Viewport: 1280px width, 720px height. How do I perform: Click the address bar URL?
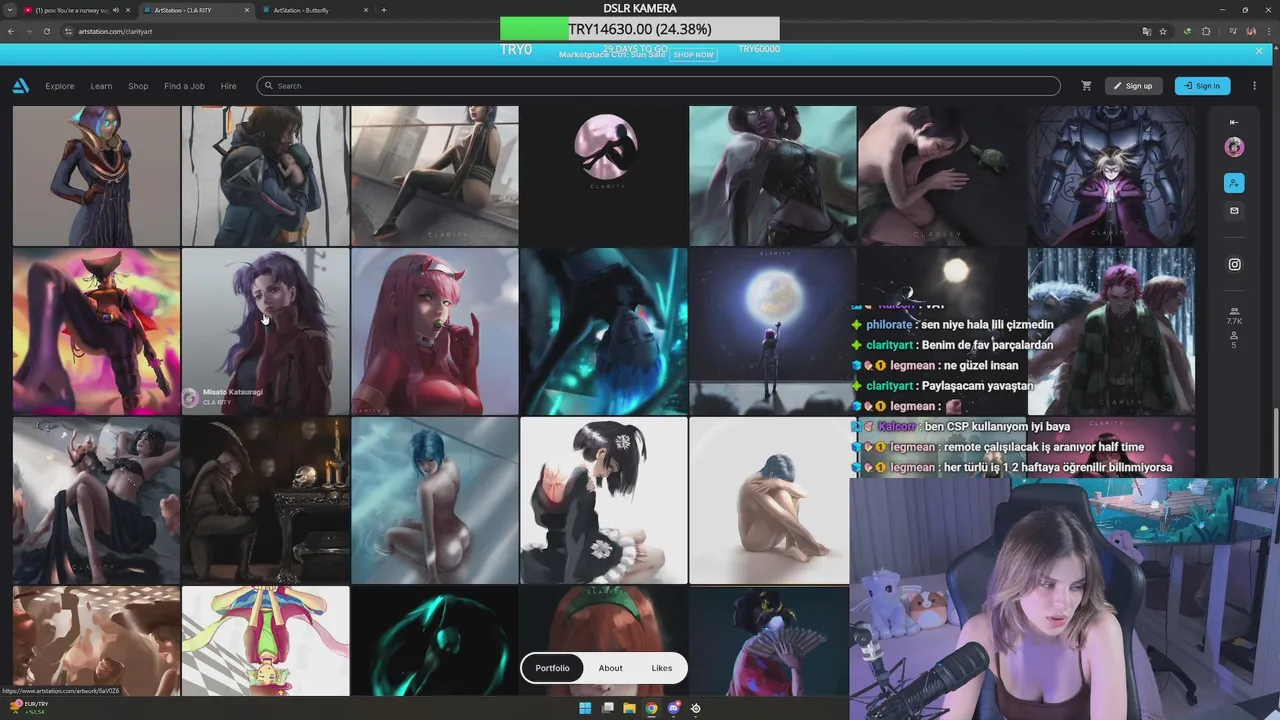pos(115,31)
